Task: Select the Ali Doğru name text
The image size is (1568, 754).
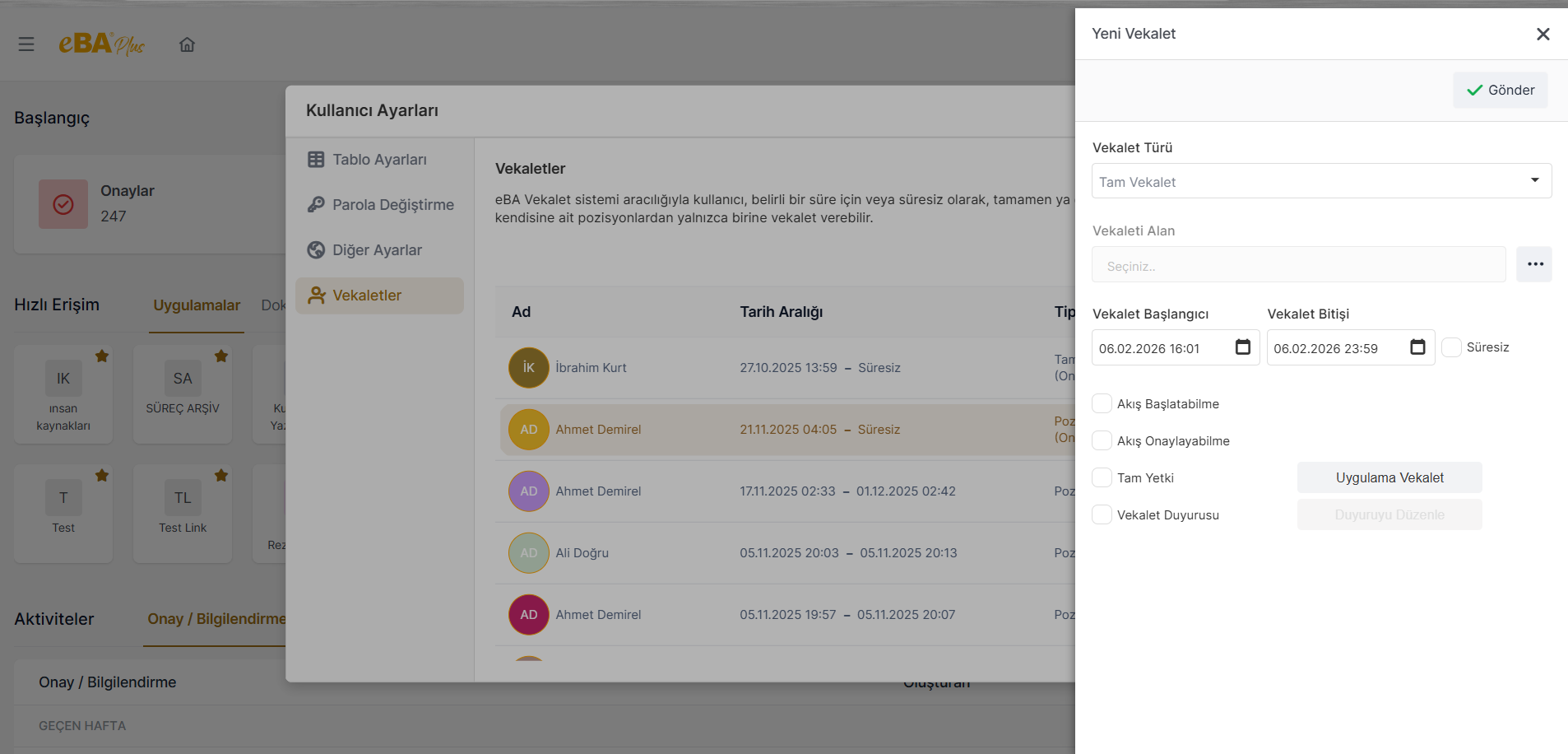Action: click(x=582, y=553)
